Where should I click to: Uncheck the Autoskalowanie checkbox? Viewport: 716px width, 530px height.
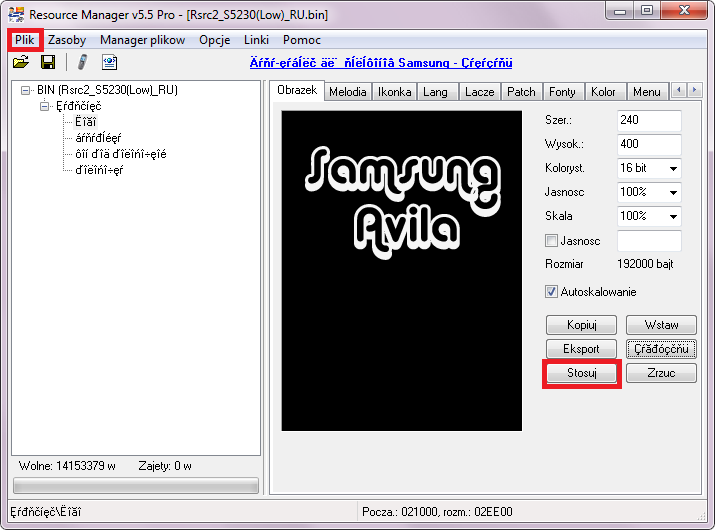(551, 292)
